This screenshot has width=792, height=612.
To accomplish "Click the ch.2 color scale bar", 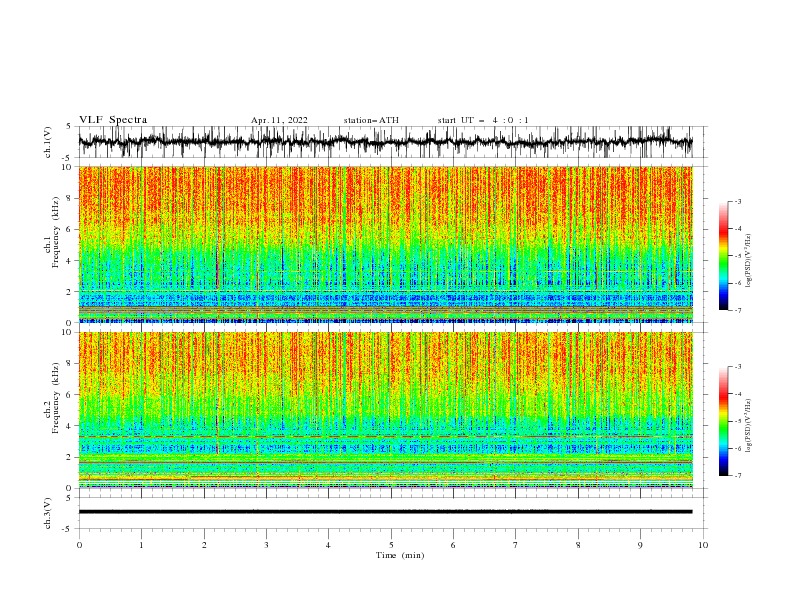I will coord(723,421).
